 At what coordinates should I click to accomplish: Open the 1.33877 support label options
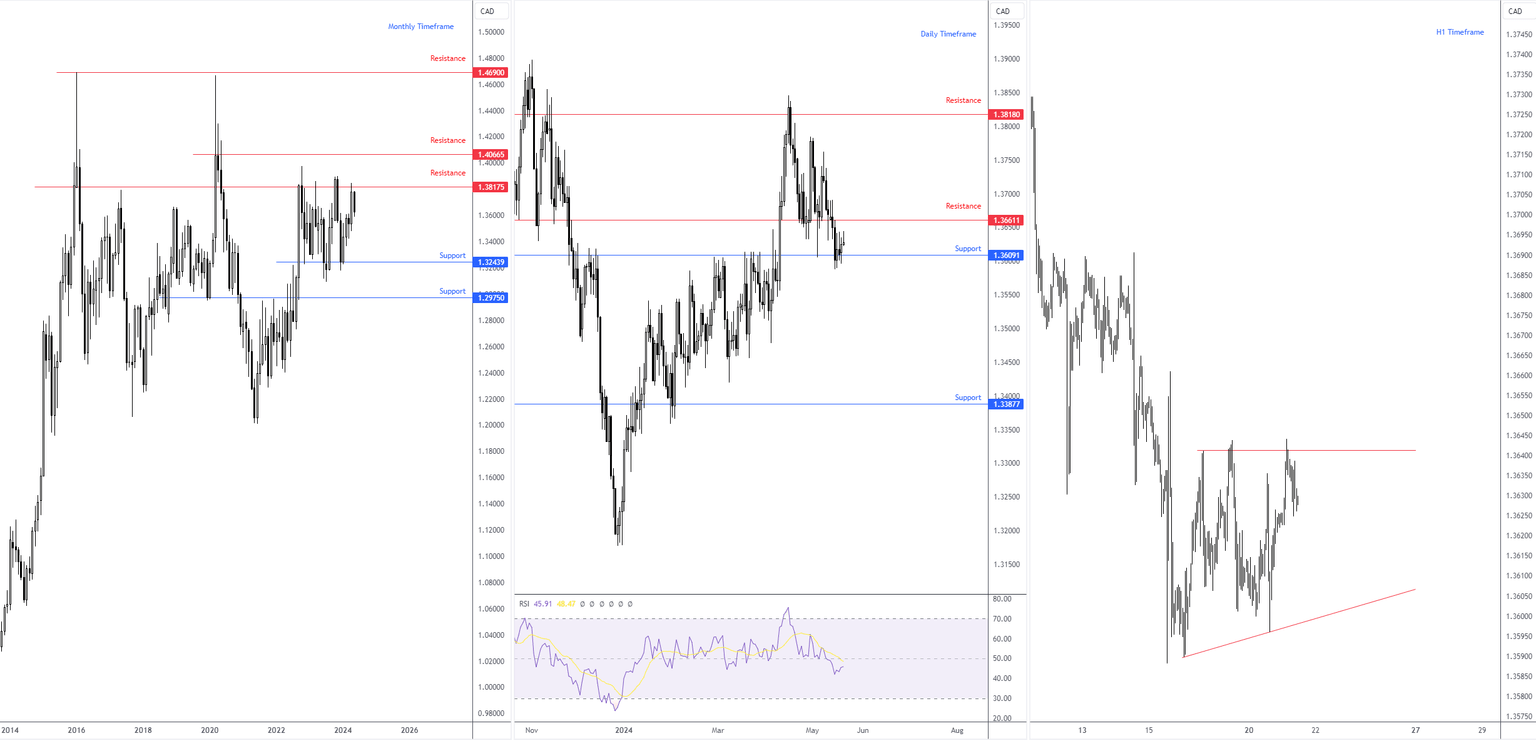(1005, 404)
